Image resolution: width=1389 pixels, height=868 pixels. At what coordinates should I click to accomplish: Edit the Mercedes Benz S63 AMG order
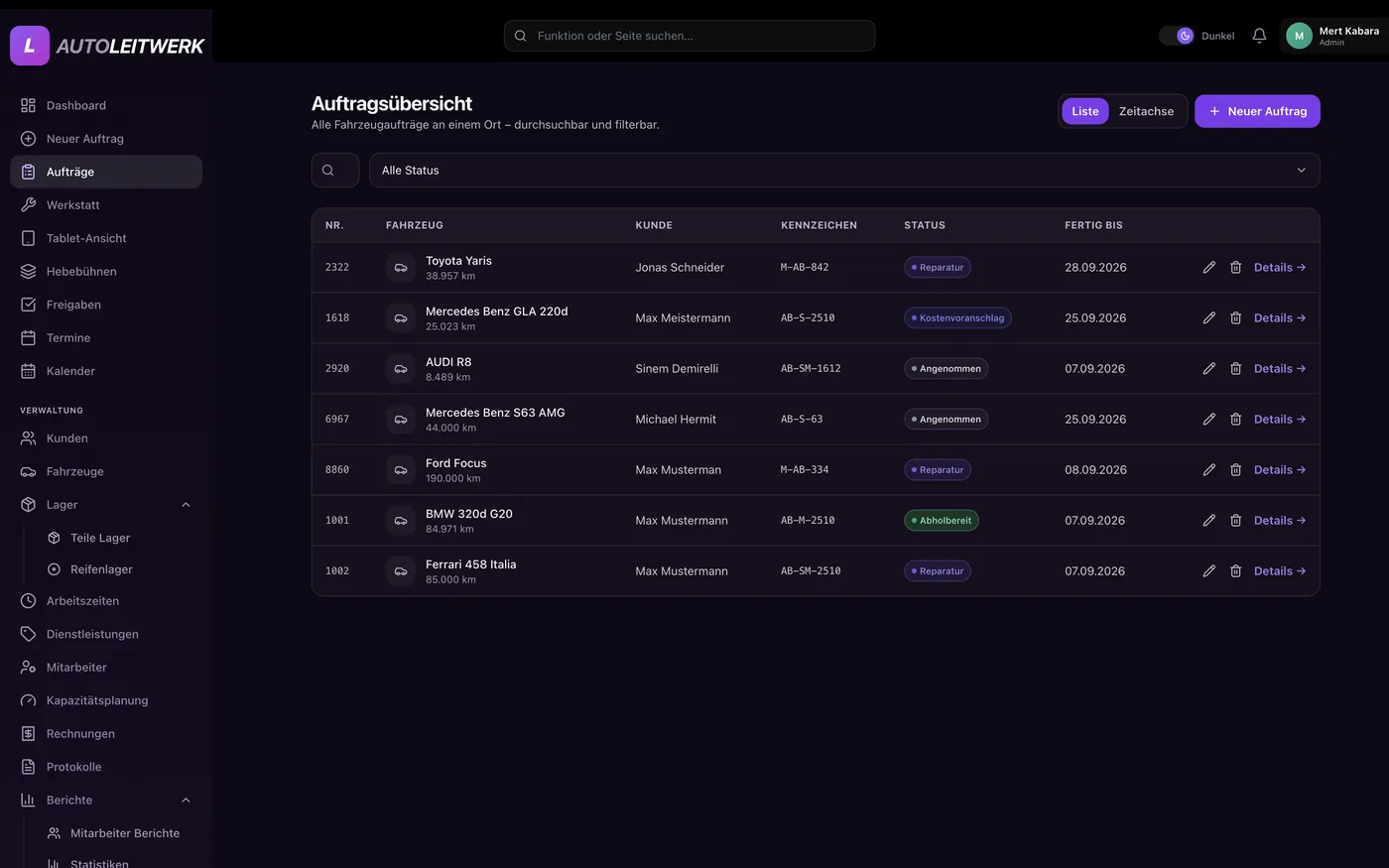coord(1208,419)
